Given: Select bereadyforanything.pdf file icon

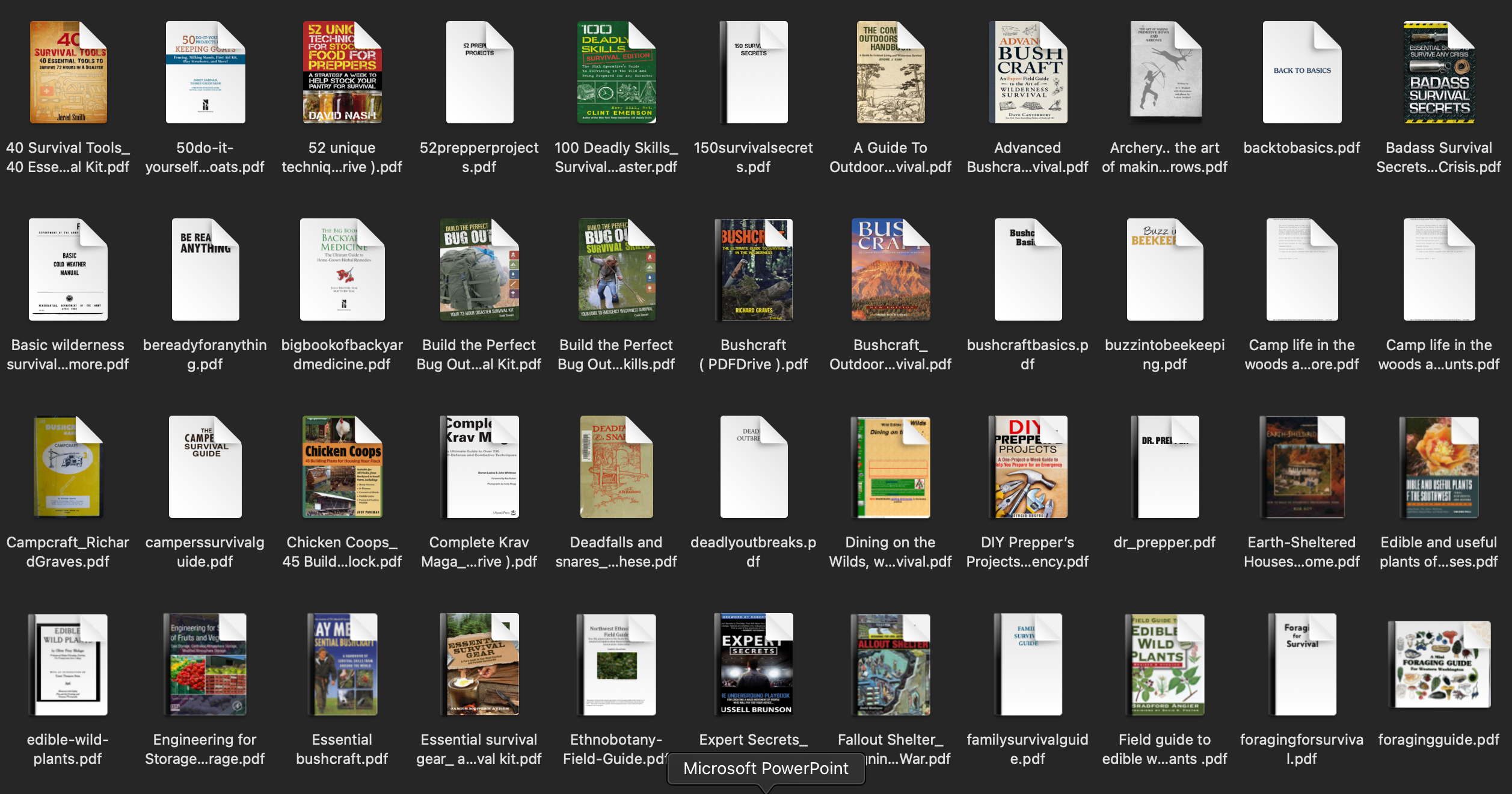Looking at the screenshot, I should 205,269.
